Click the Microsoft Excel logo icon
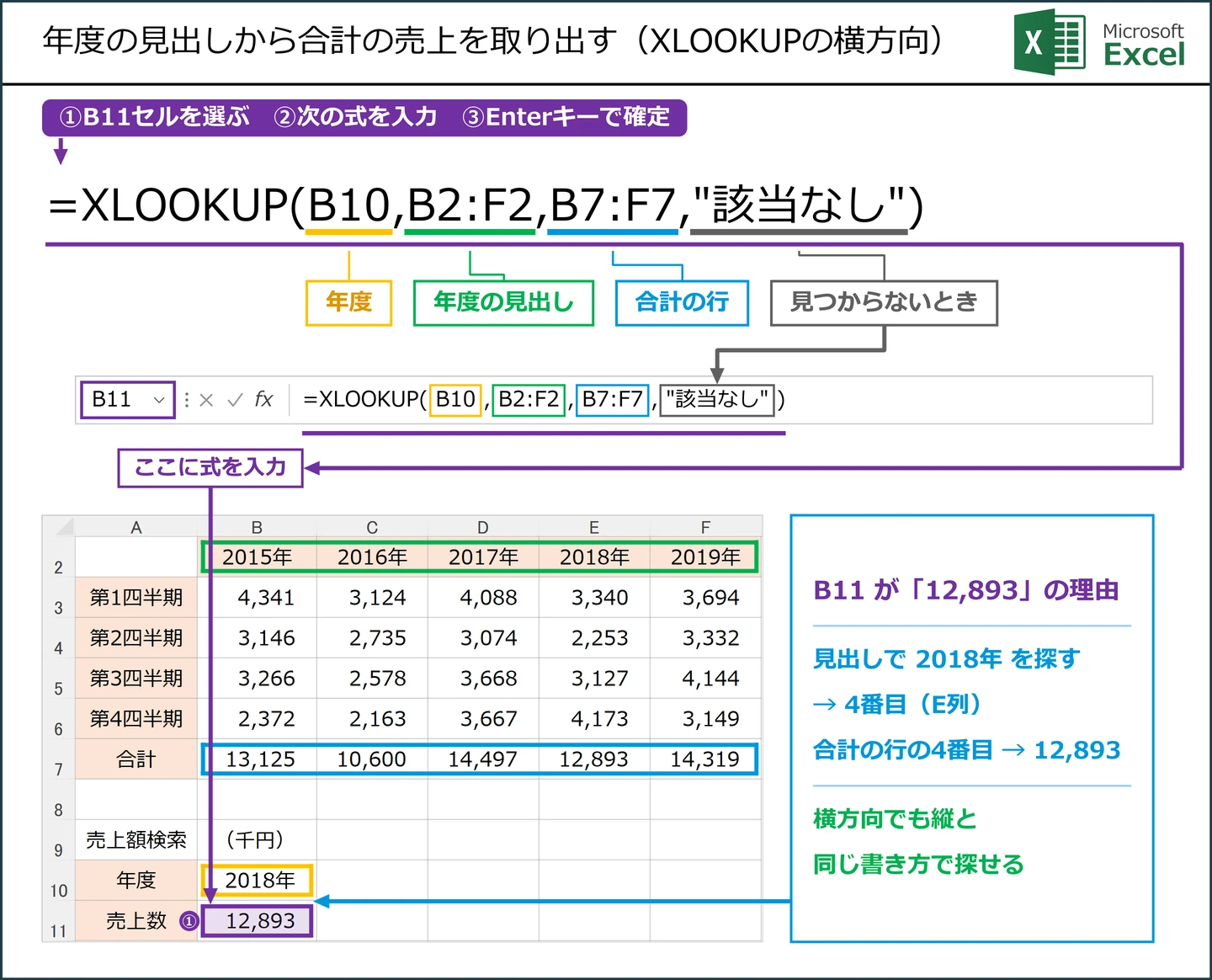 (x=1049, y=42)
